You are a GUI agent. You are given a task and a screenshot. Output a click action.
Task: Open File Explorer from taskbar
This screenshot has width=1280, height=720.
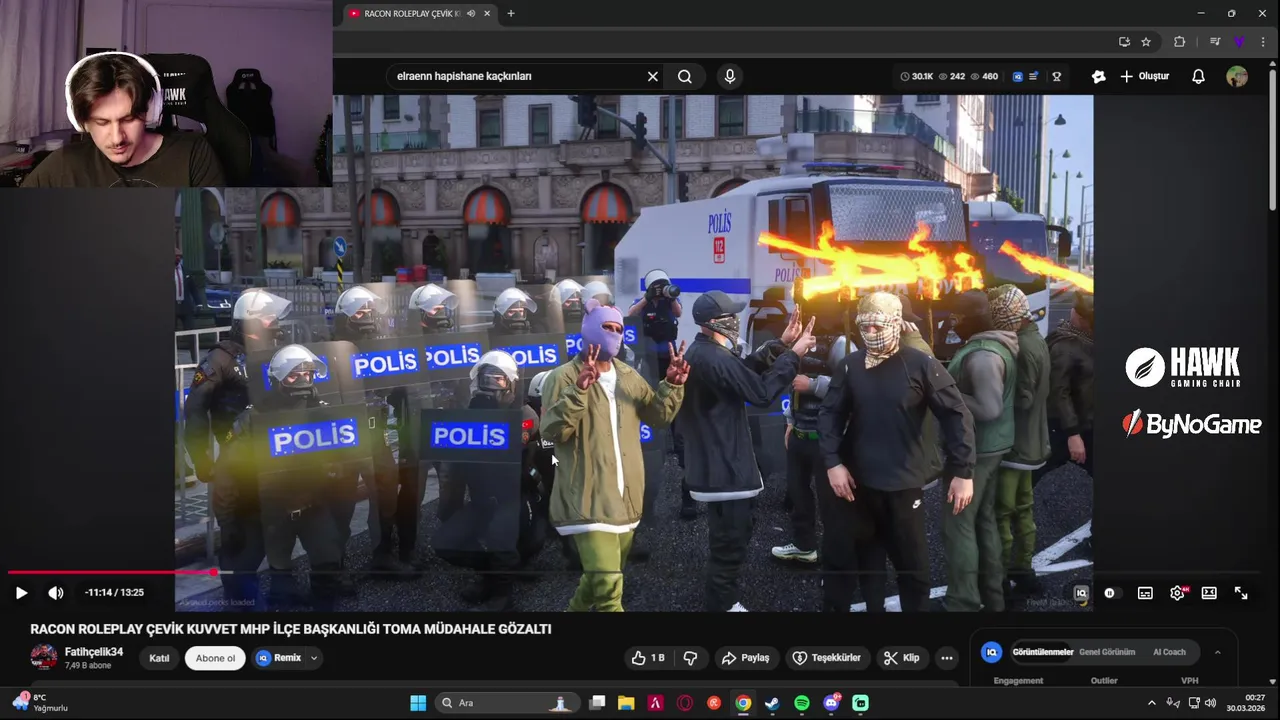[x=626, y=703]
